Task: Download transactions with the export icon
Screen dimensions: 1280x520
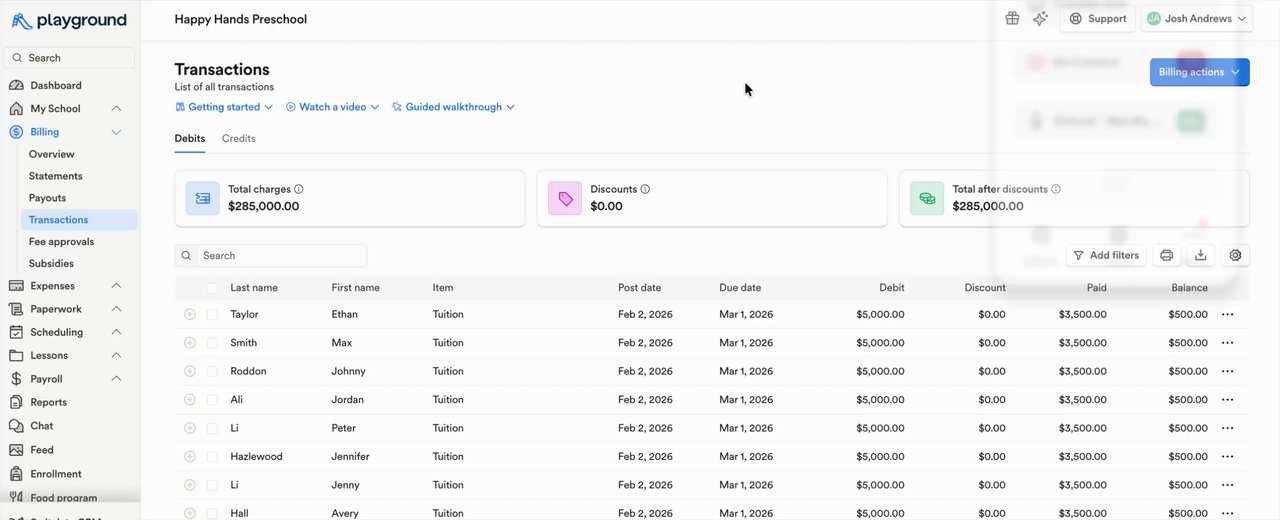Action: point(1201,256)
